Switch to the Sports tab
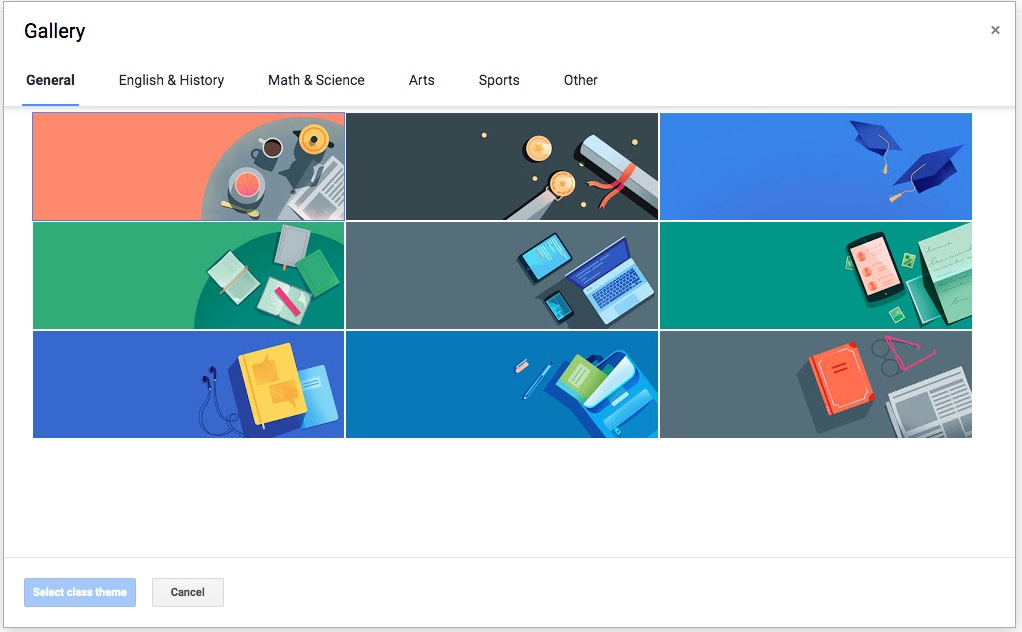The width and height of the screenshot is (1022, 632). pyautogui.click(x=499, y=80)
